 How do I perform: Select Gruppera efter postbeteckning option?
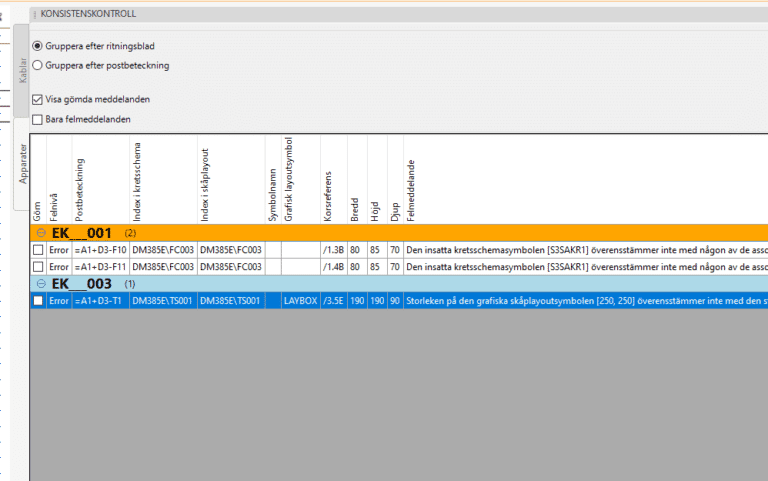pos(38,65)
